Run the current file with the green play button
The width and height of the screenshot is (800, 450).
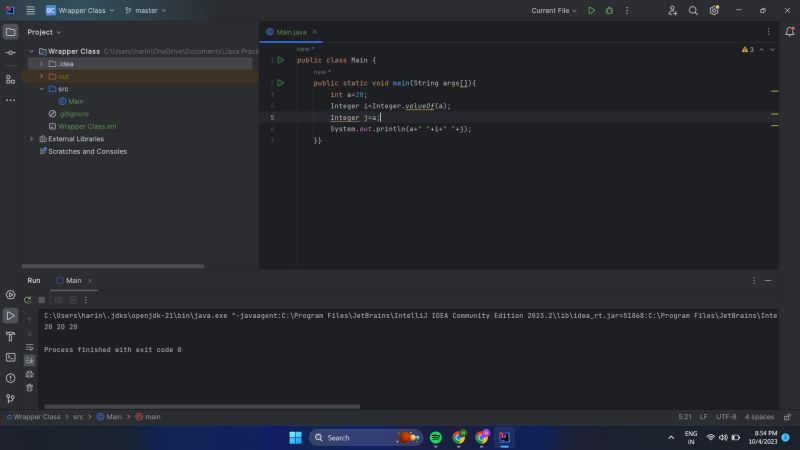pos(591,10)
